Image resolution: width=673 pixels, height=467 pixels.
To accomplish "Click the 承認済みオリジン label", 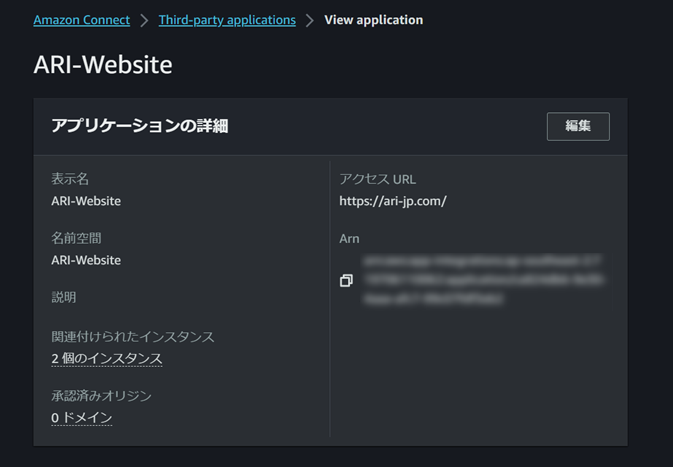I will click(x=101, y=396).
